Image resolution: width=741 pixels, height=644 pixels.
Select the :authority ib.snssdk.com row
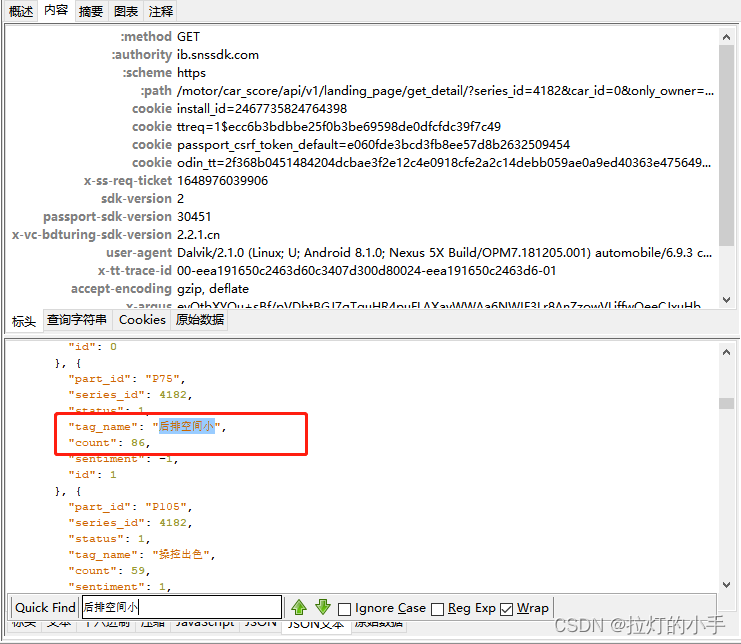pyautogui.click(x=362, y=54)
